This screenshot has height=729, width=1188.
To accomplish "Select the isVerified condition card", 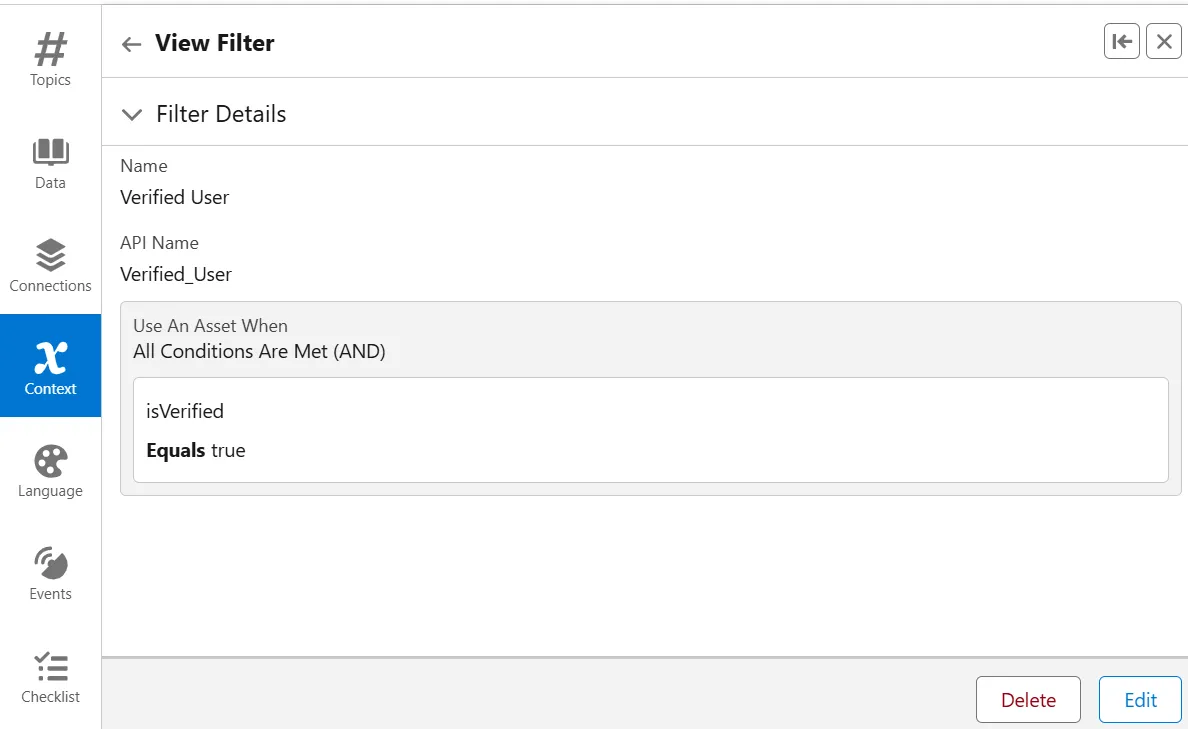I will pyautogui.click(x=650, y=430).
